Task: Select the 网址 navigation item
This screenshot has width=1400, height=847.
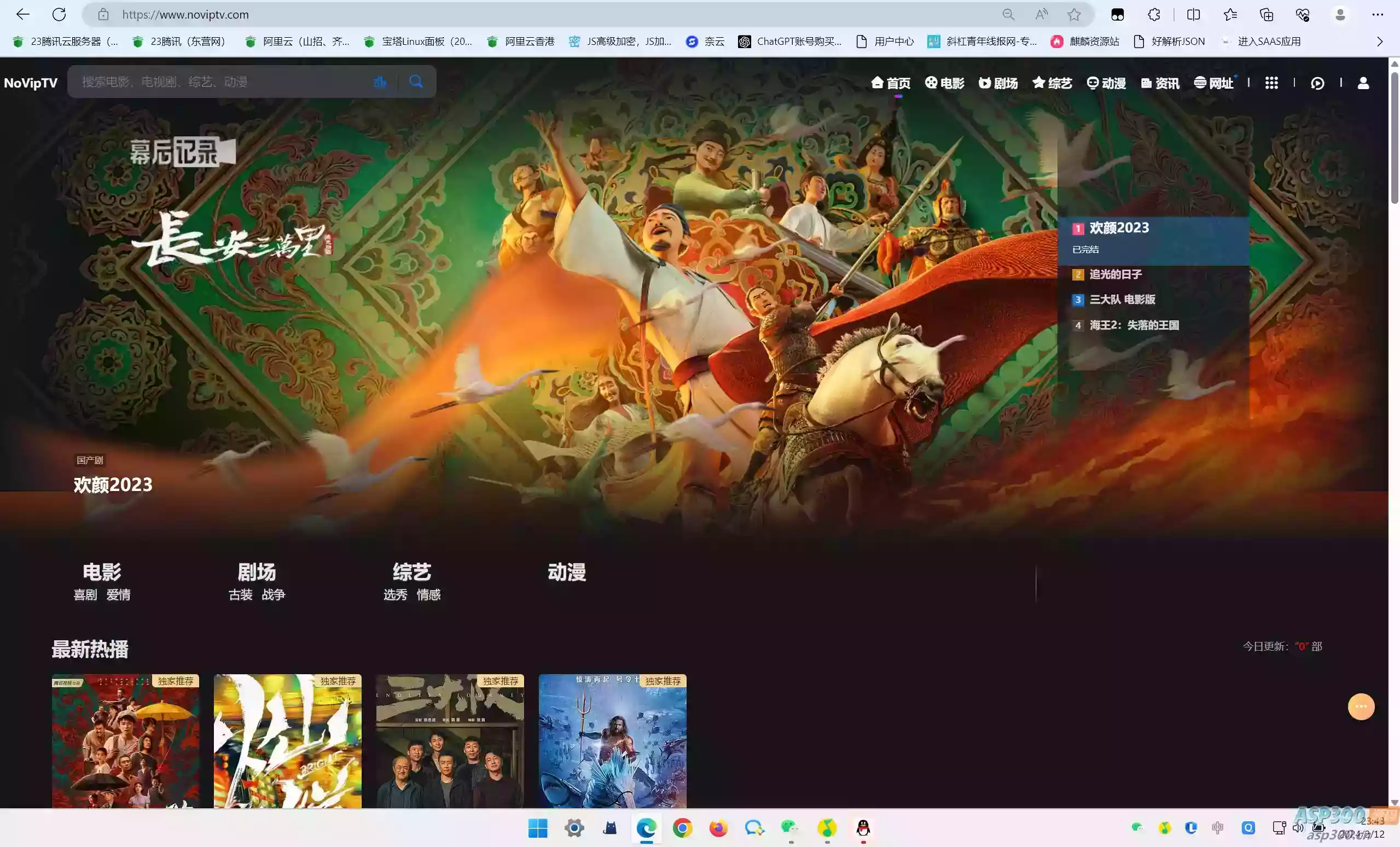Action: (x=1213, y=84)
